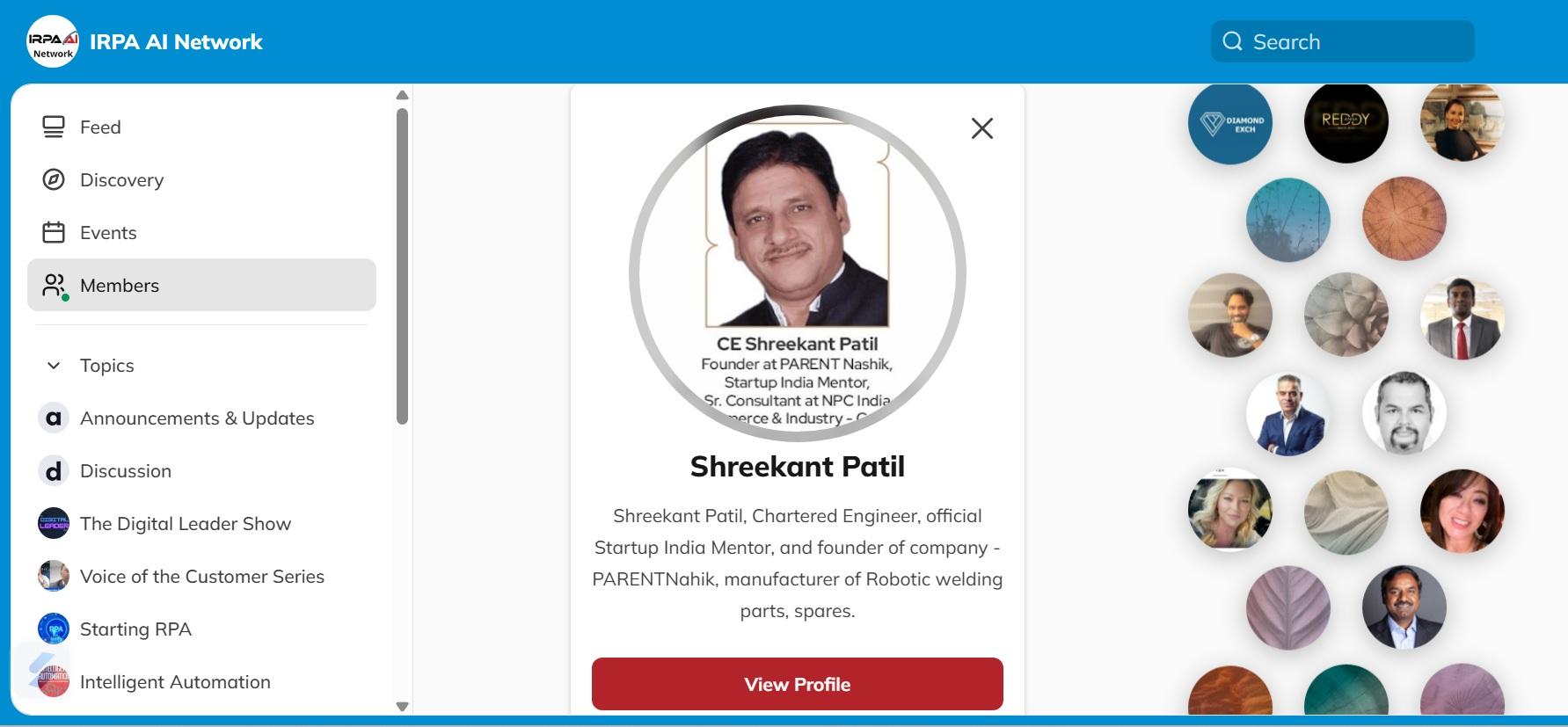Open Discovery via compass icon
This screenshot has width=1568, height=727.
point(54,180)
